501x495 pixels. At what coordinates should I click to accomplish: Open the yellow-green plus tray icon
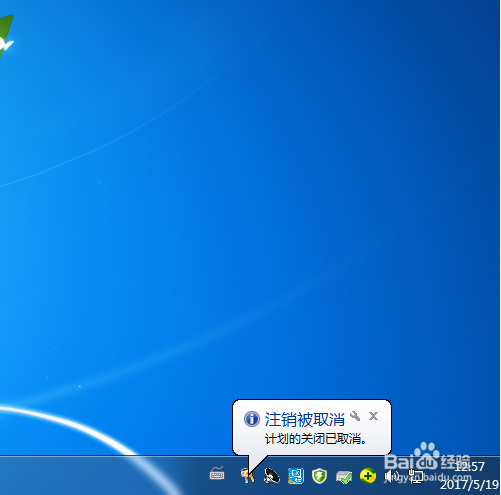coord(368,476)
